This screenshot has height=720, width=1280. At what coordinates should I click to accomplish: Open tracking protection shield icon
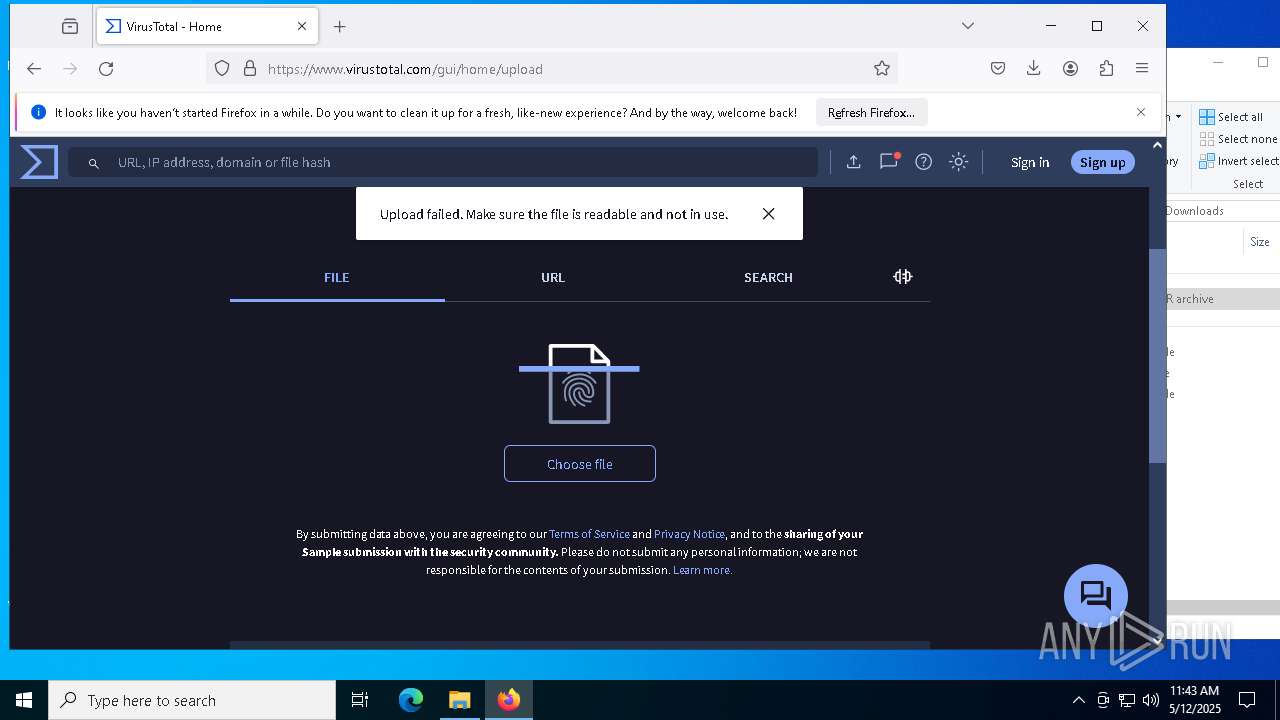tap(222, 69)
